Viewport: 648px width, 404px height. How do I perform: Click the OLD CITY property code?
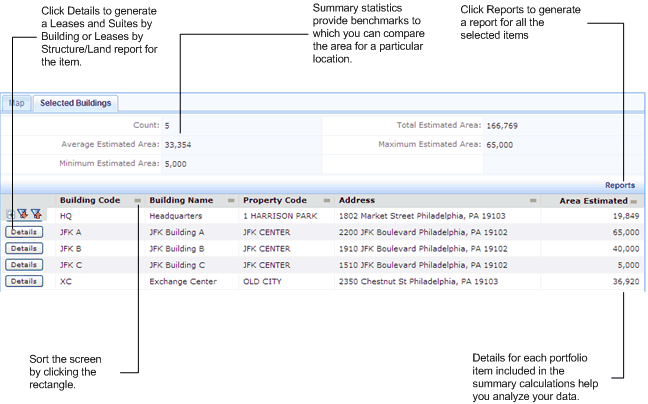[x=262, y=281]
